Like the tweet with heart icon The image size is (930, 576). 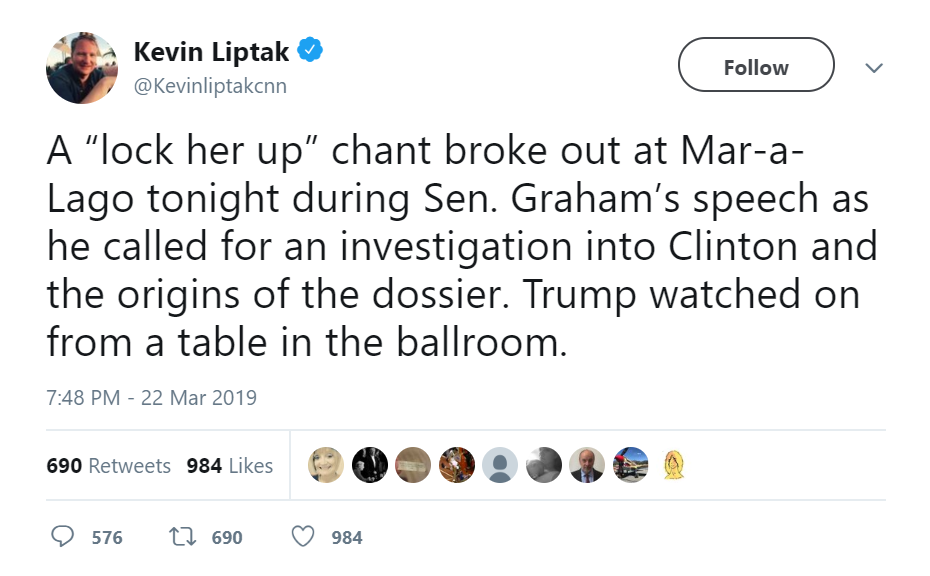(302, 536)
